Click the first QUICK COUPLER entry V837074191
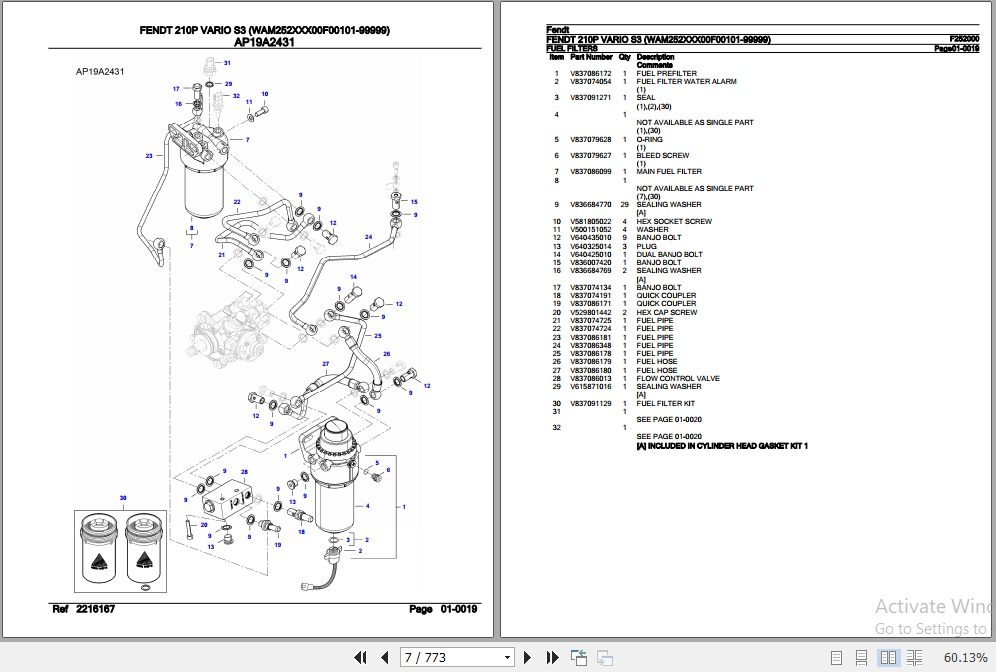The width and height of the screenshot is (996, 672). coord(590,296)
